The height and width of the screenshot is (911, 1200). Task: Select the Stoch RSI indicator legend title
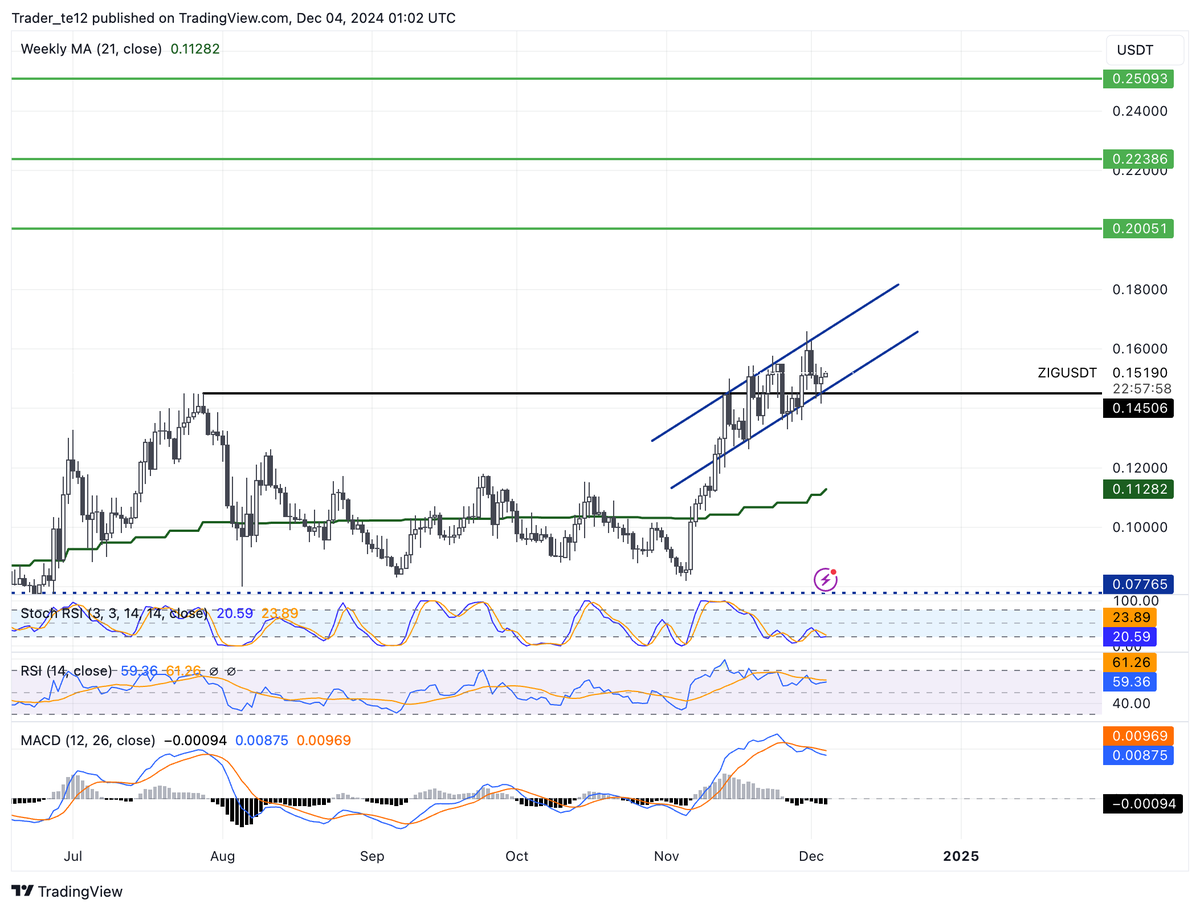click(115, 613)
